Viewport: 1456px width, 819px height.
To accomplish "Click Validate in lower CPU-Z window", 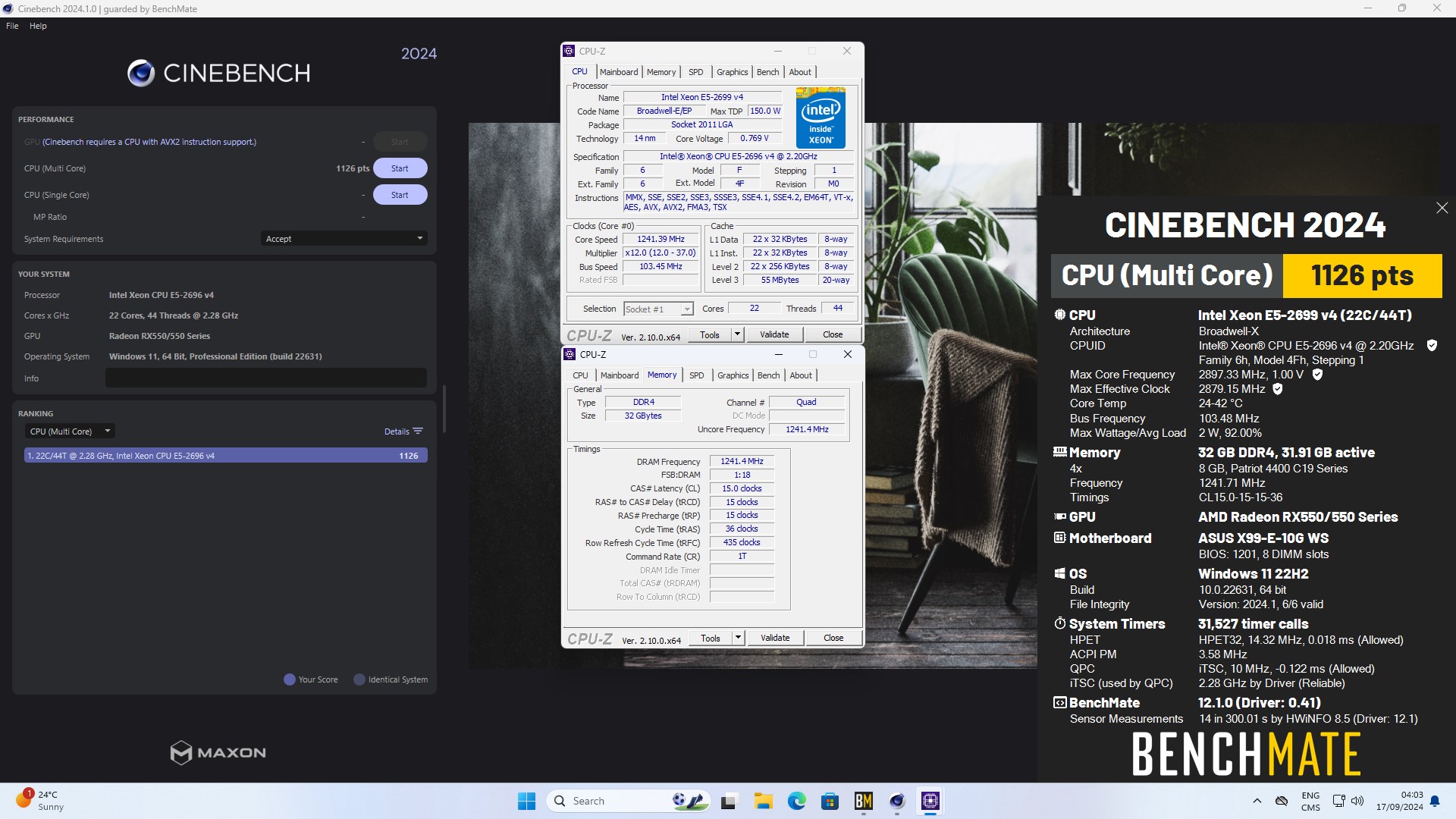I will point(775,638).
